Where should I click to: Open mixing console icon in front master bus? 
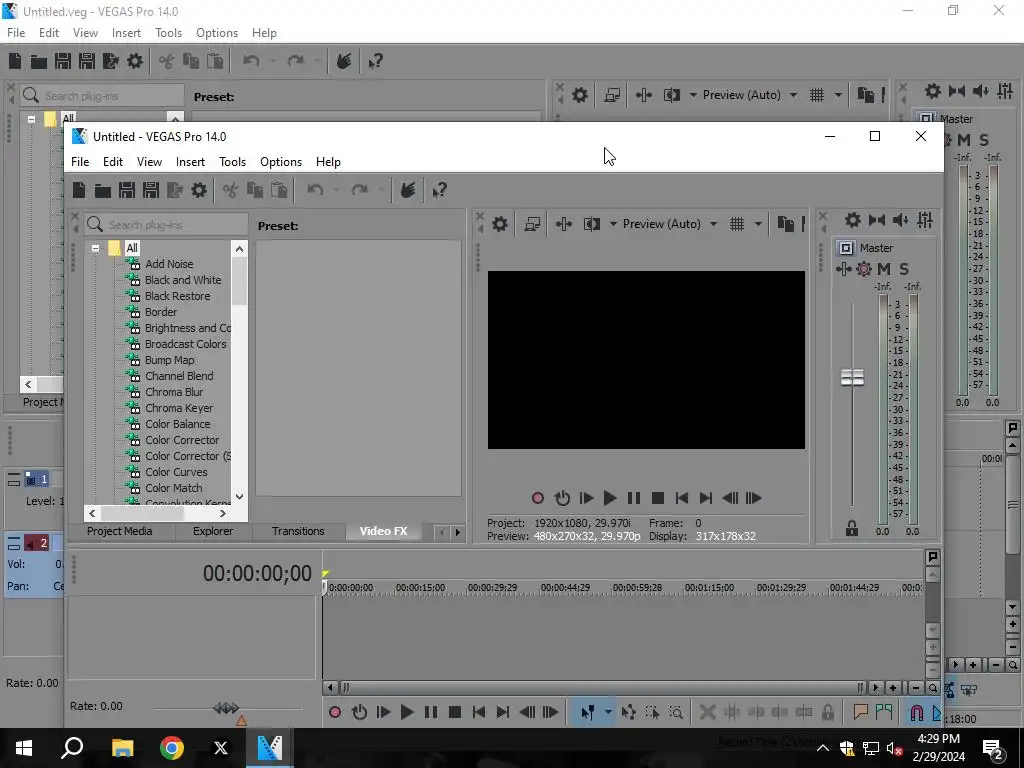(925, 220)
